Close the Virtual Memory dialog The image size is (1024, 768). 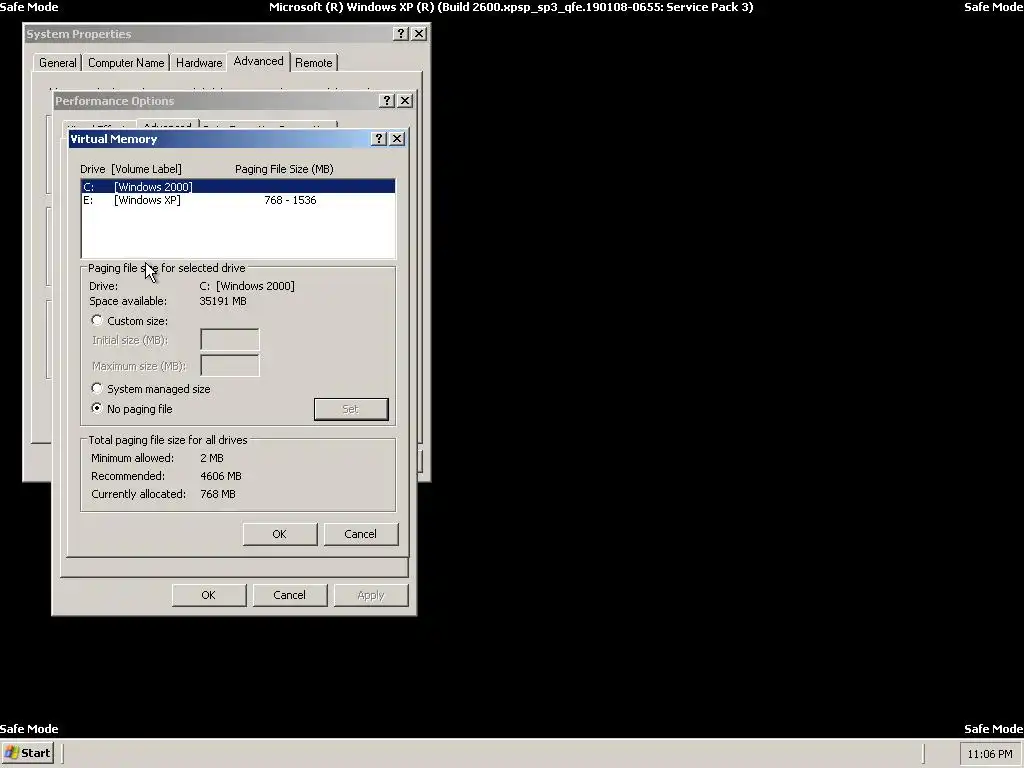click(397, 138)
